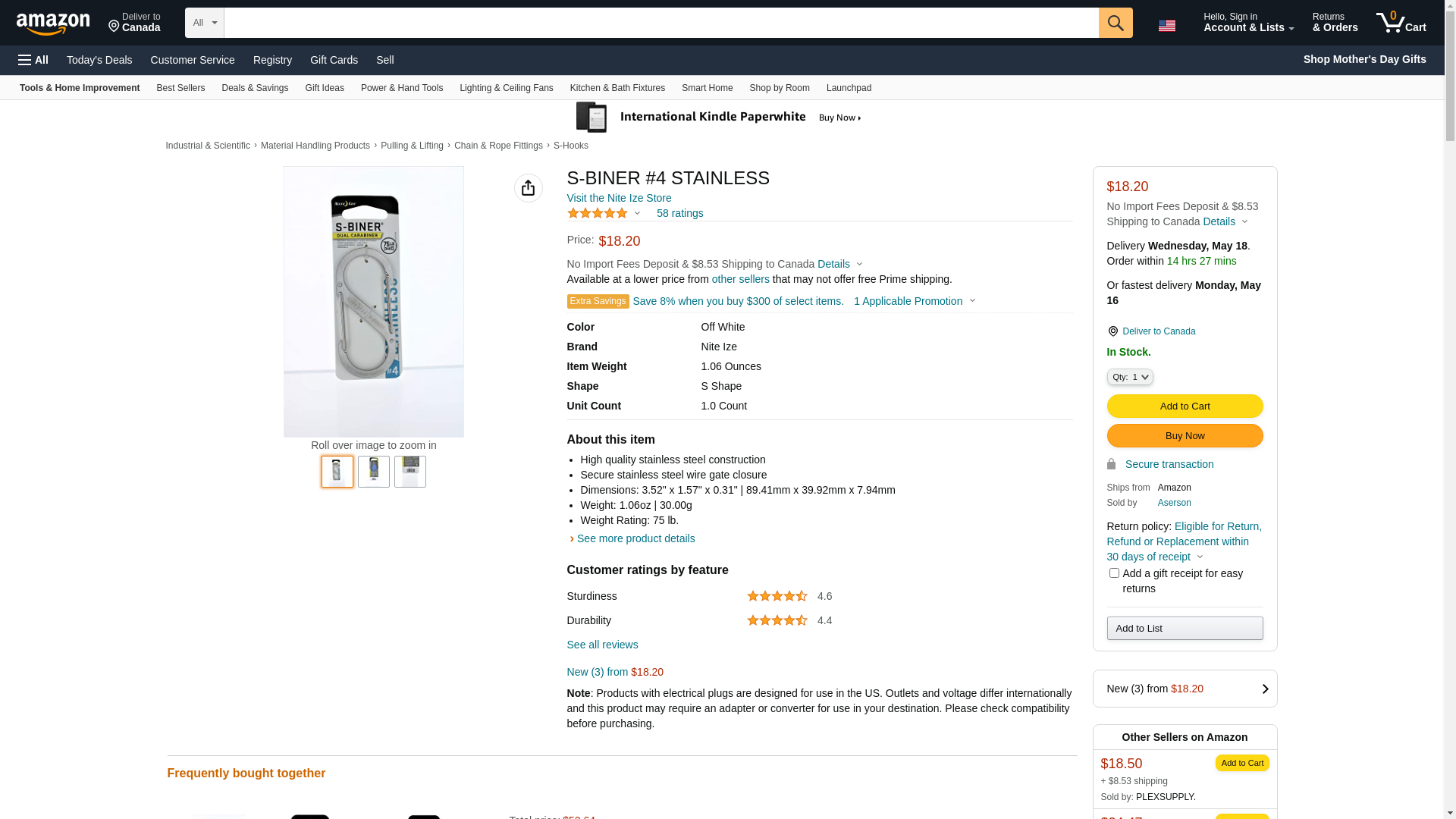Click the Add to Cart button
The width and height of the screenshot is (1456, 819).
coord(1185,406)
